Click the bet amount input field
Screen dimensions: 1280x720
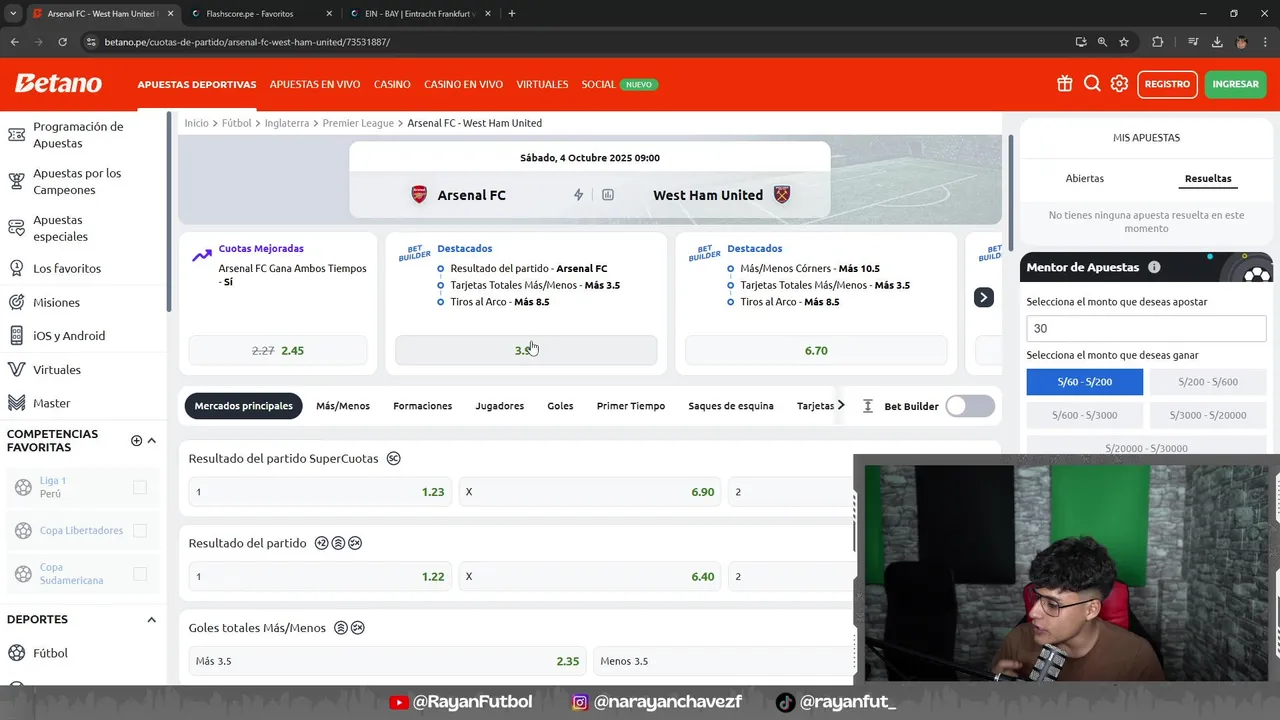coord(1146,328)
